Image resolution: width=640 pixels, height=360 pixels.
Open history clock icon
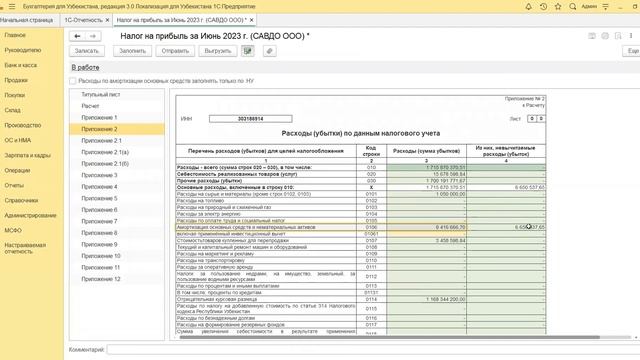click(x=543, y=7)
